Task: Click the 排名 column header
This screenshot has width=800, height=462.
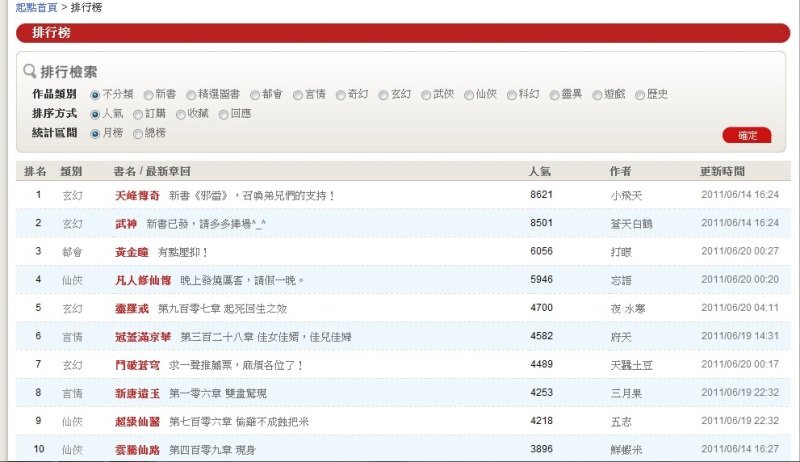Action: tap(35, 171)
